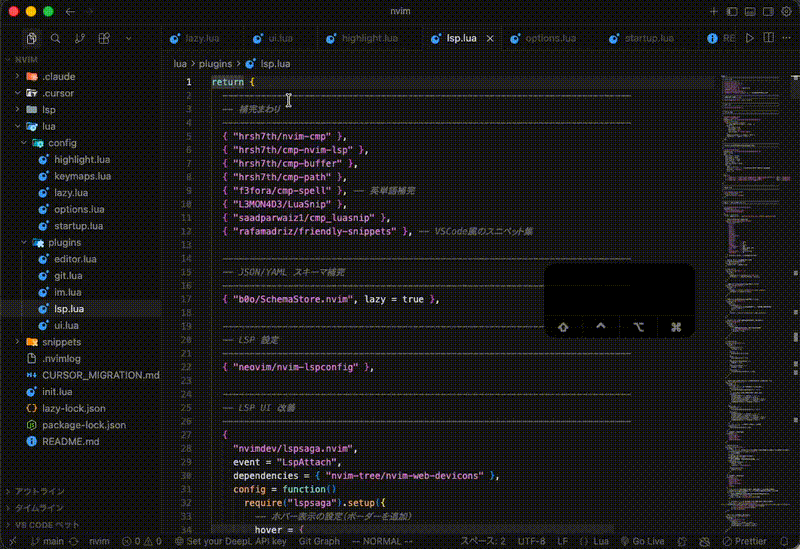
Task: Open the Explorer view icon
Action: (32, 38)
